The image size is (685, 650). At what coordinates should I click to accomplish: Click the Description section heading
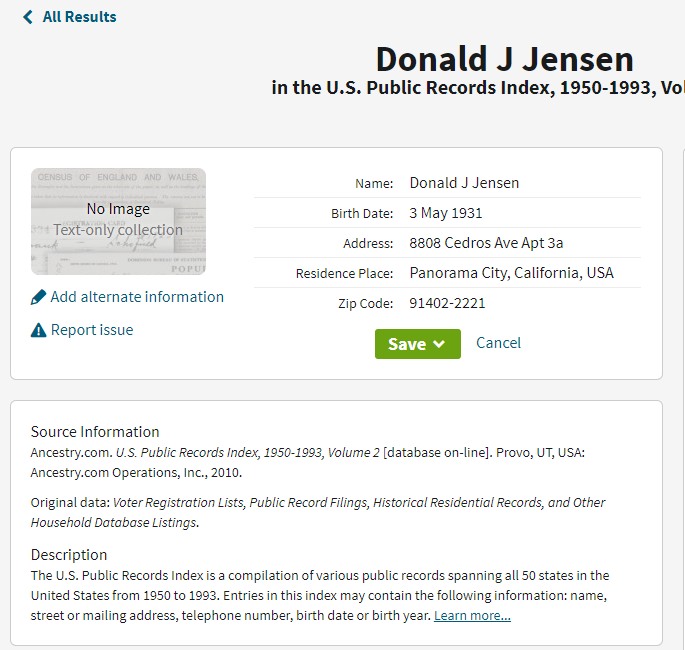point(69,555)
